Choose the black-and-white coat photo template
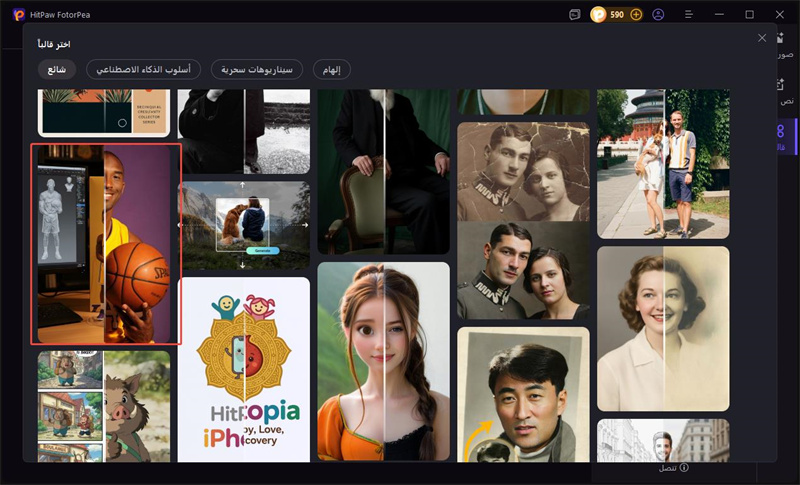 pos(243,132)
